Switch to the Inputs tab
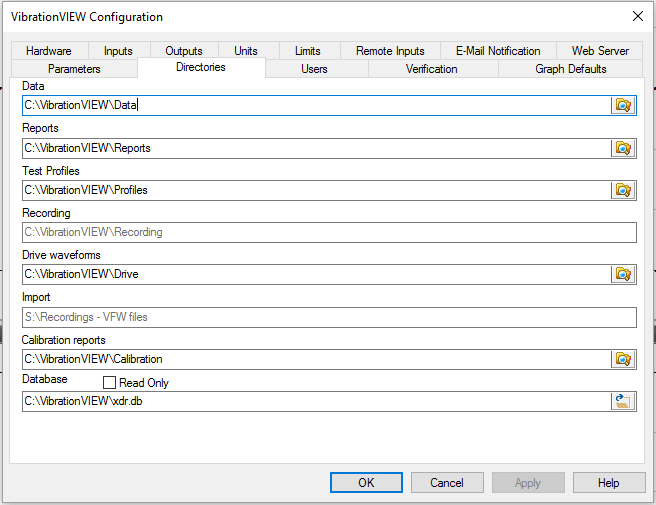Screen dimensions: 656x505 [118, 51]
